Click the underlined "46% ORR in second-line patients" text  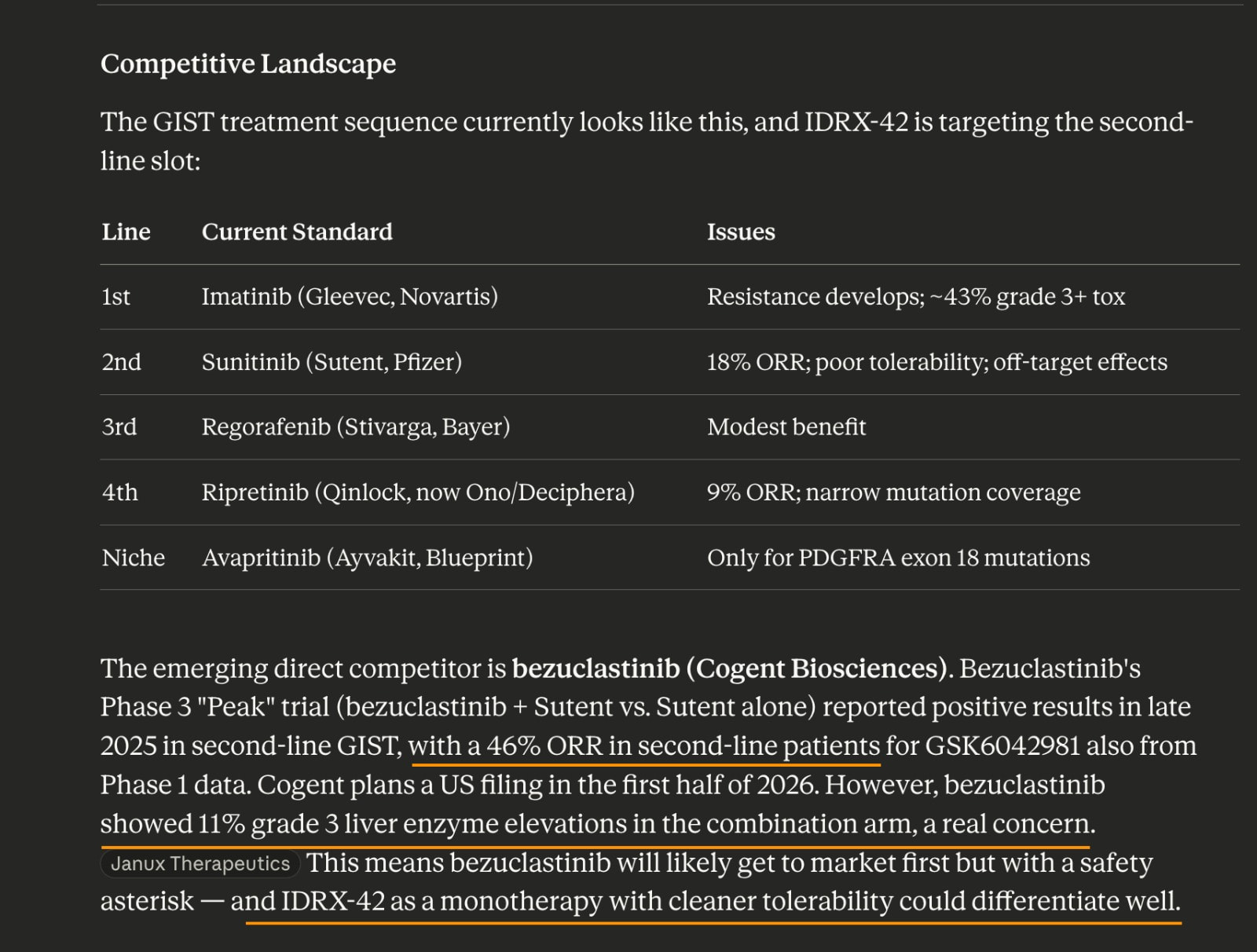click(x=644, y=745)
